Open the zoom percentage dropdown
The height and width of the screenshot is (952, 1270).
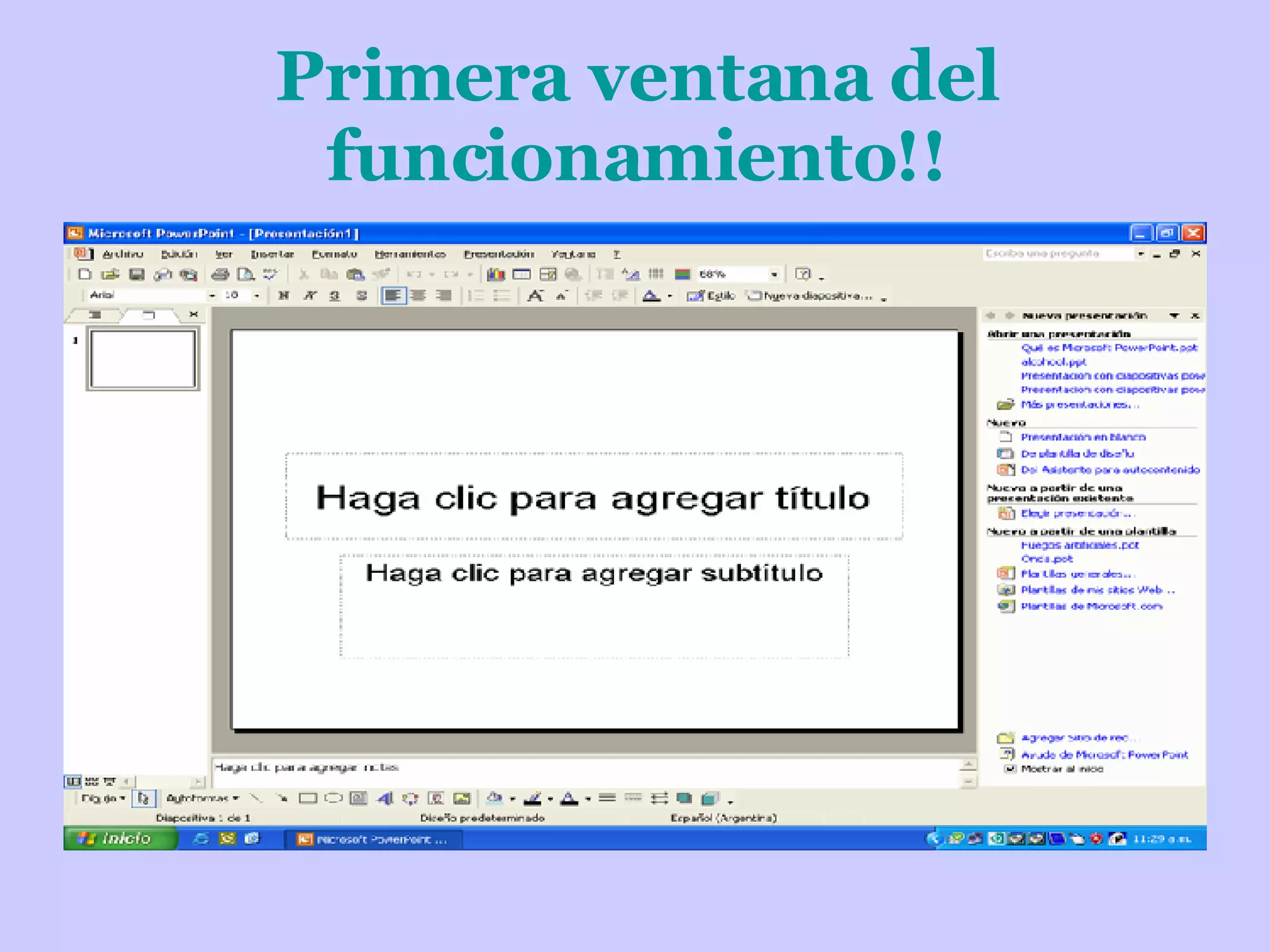pyautogui.click(x=774, y=274)
